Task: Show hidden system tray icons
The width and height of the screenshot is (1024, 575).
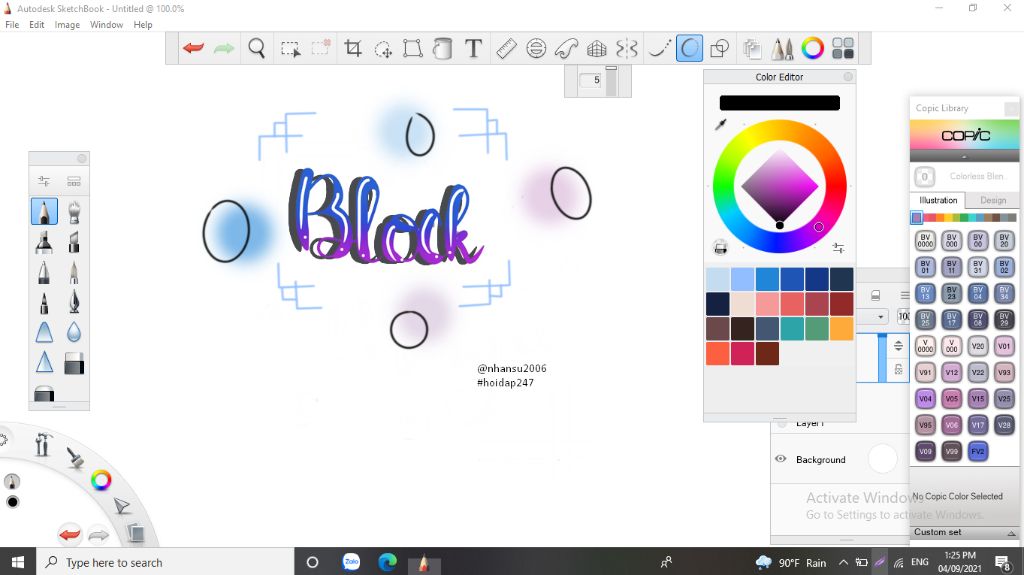Action: [843, 562]
